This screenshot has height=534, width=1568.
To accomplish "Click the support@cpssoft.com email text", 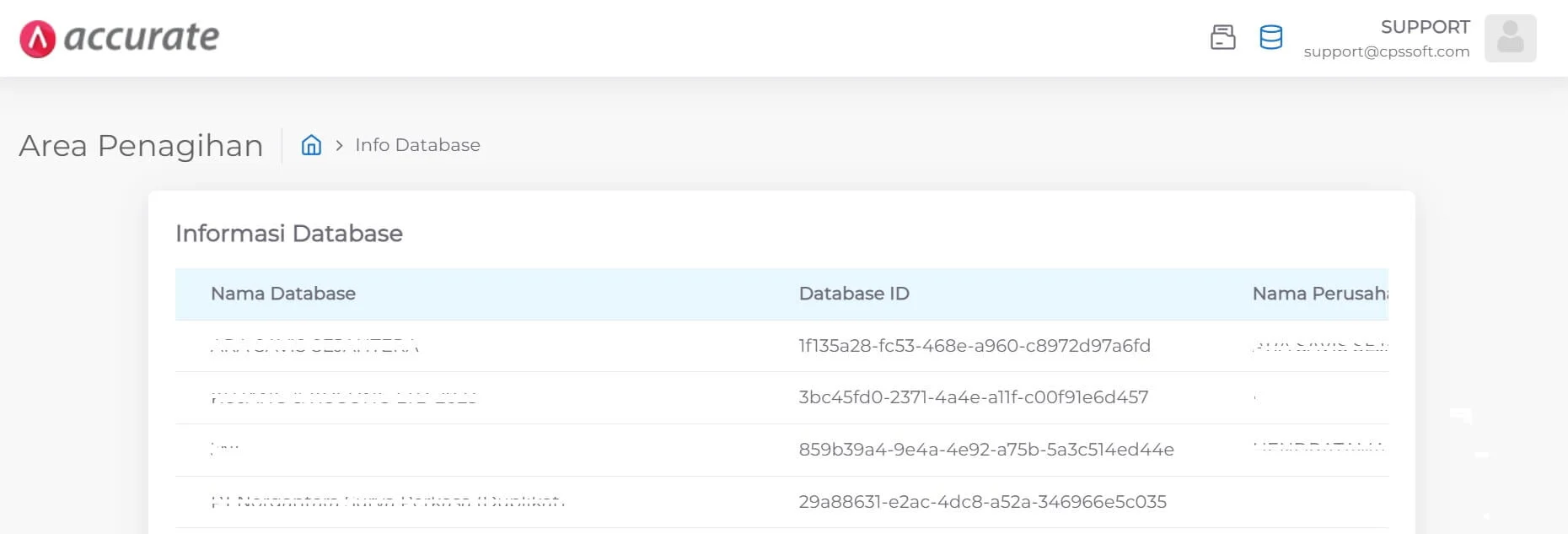I will [x=1386, y=51].
